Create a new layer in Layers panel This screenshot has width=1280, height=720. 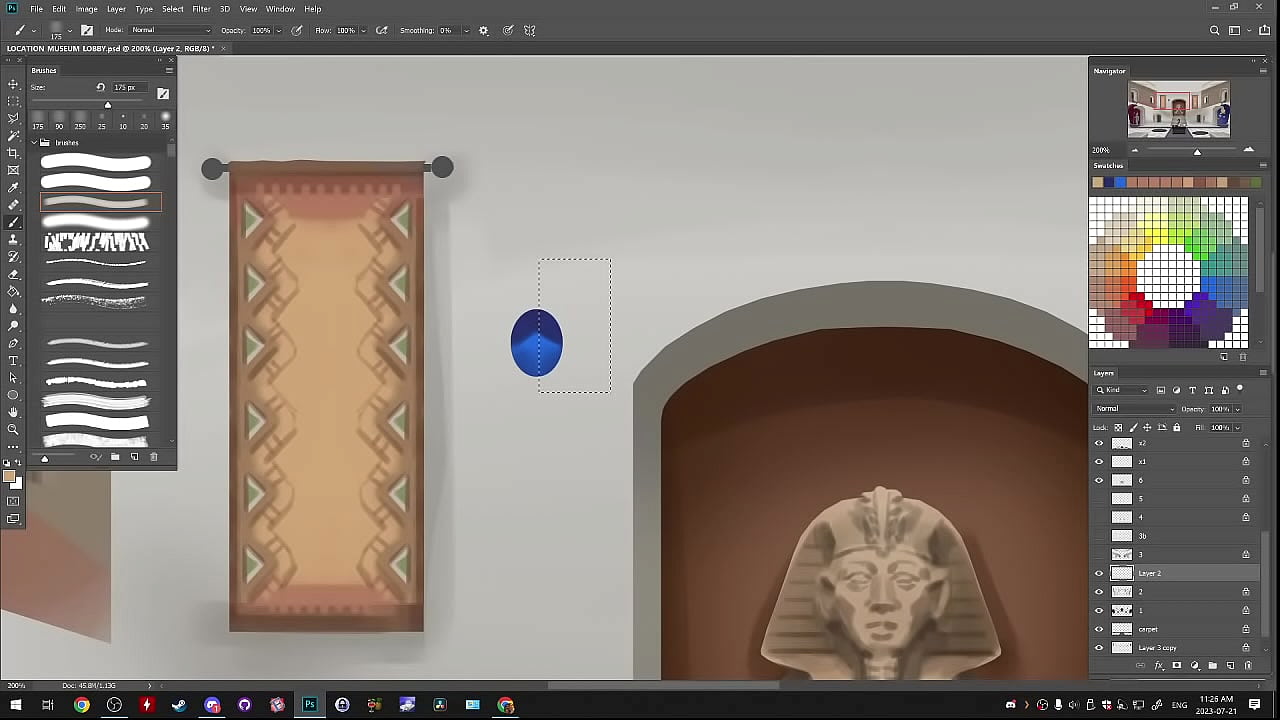(1231, 666)
